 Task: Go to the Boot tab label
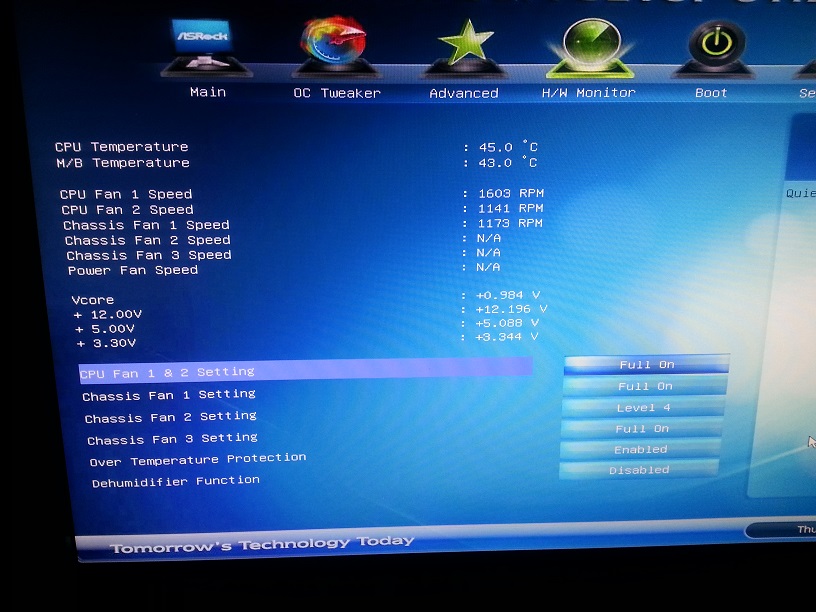[x=712, y=92]
